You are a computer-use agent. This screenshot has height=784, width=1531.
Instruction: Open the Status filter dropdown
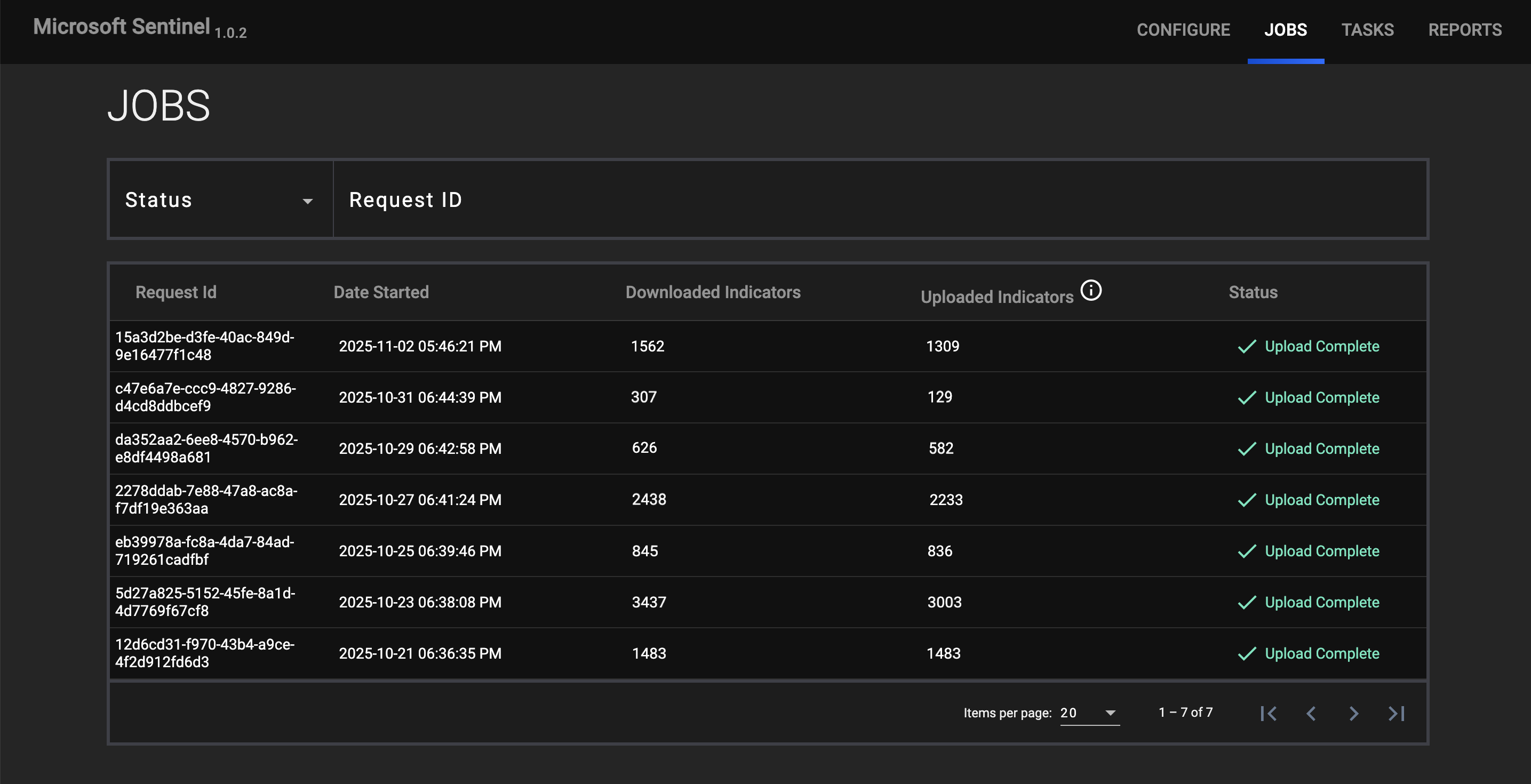pos(220,199)
